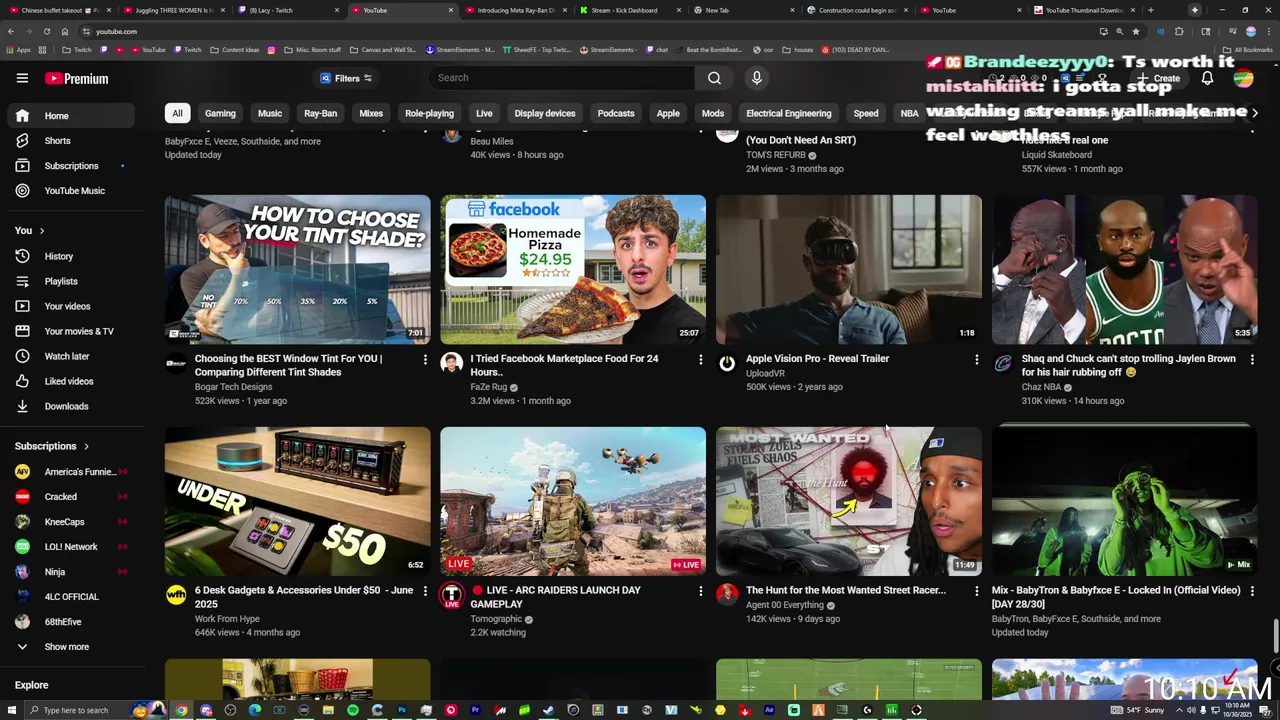Open the Agent 00 Everything channel link

point(785,605)
